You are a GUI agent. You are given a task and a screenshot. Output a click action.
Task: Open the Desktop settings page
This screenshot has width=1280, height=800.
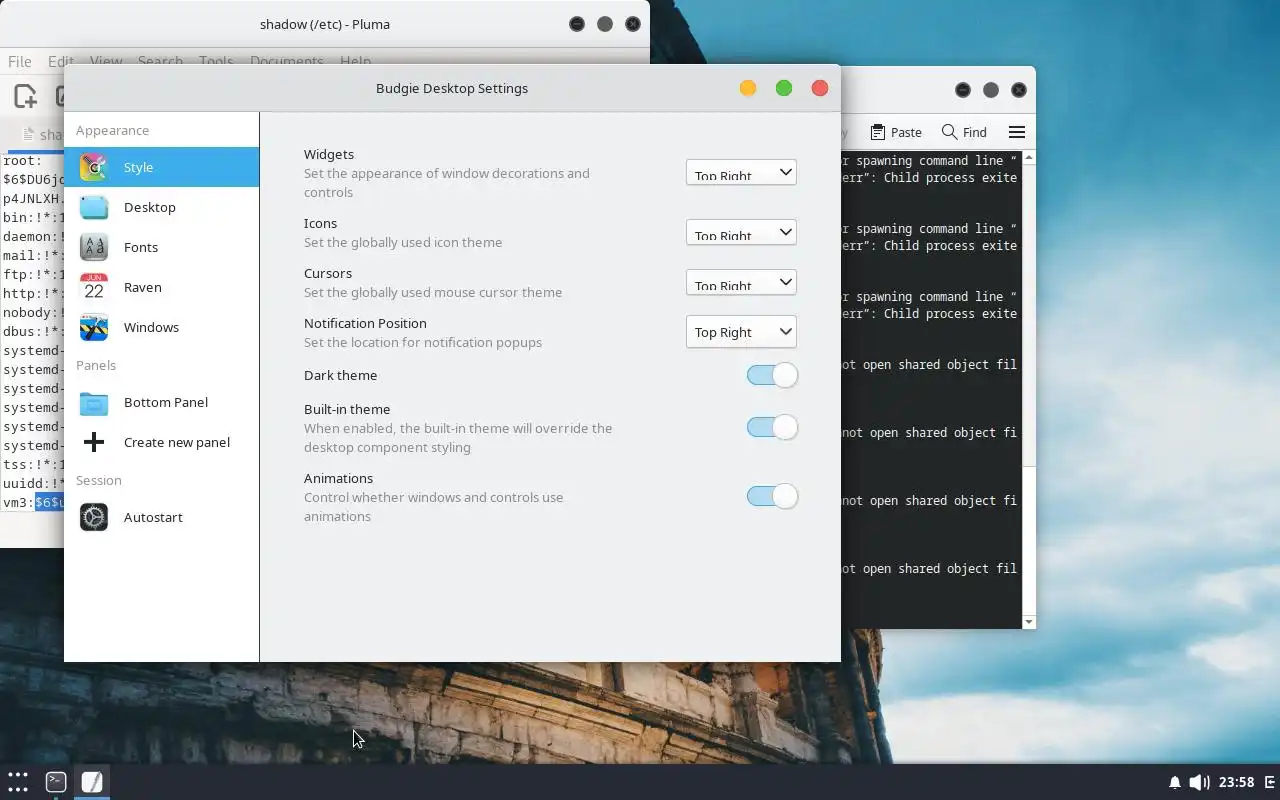click(x=161, y=207)
